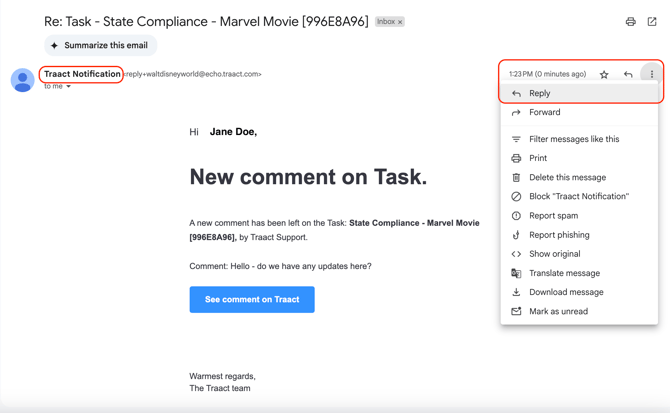Choose Reply from the dropdown menu
The width and height of the screenshot is (670, 413).
point(579,93)
